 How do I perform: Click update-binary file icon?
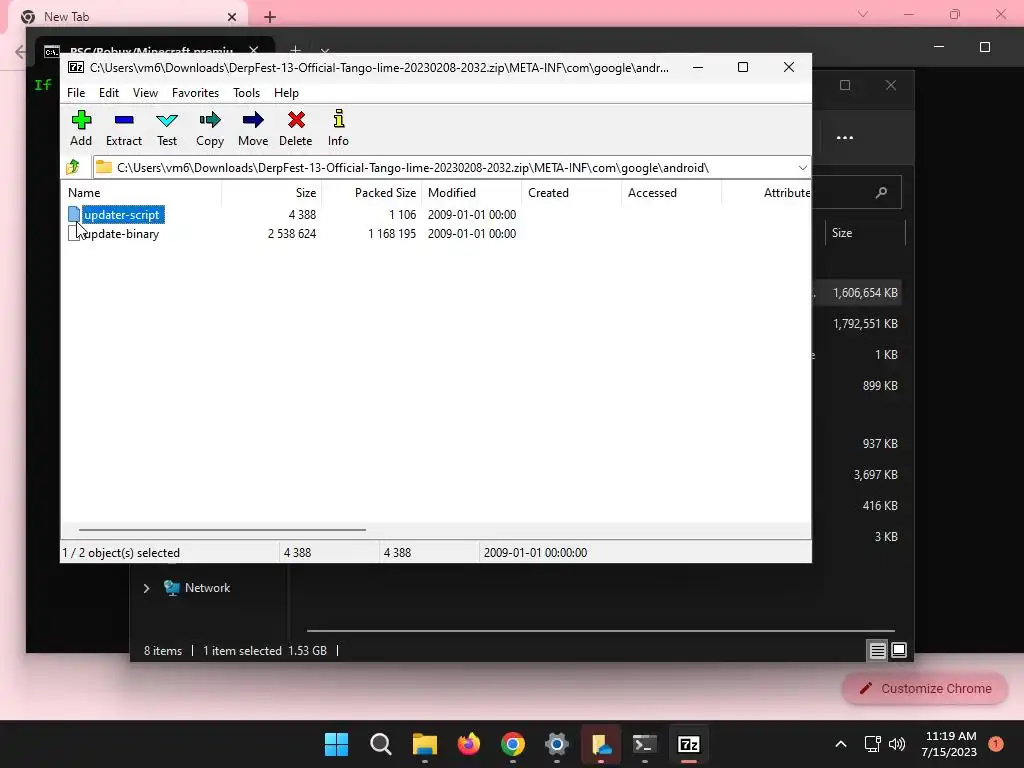coord(74,234)
